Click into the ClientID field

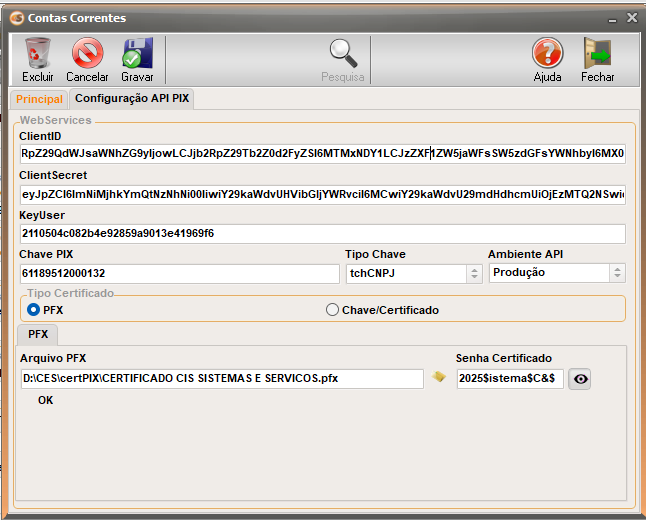322,154
